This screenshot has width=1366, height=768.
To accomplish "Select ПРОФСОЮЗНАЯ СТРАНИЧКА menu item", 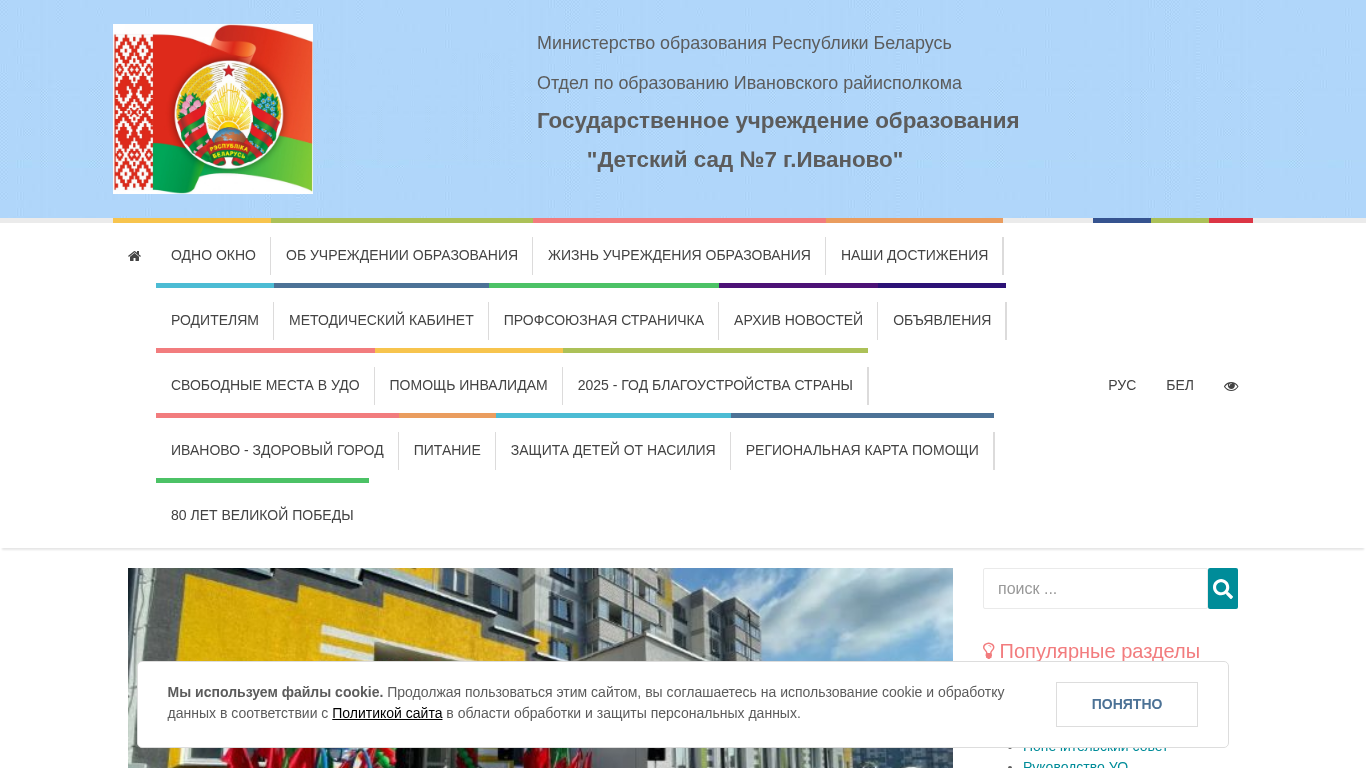I will [604, 320].
